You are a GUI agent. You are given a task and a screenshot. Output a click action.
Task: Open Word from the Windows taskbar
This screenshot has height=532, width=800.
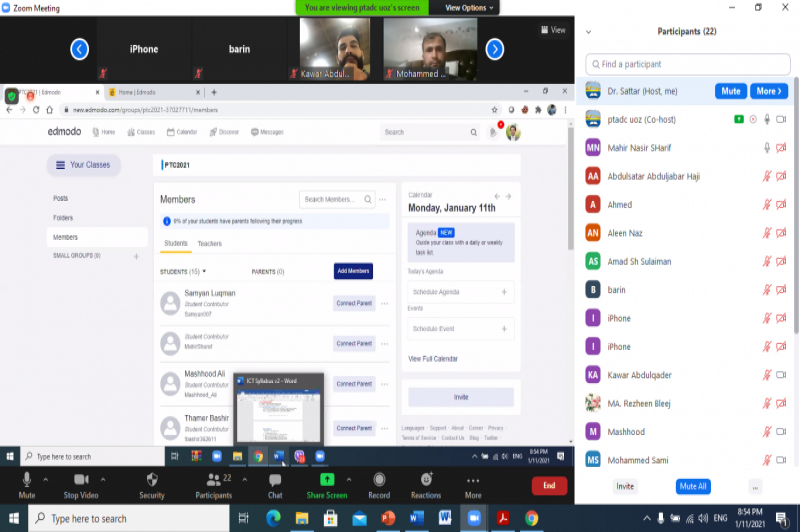pyautogui.click(x=445, y=518)
